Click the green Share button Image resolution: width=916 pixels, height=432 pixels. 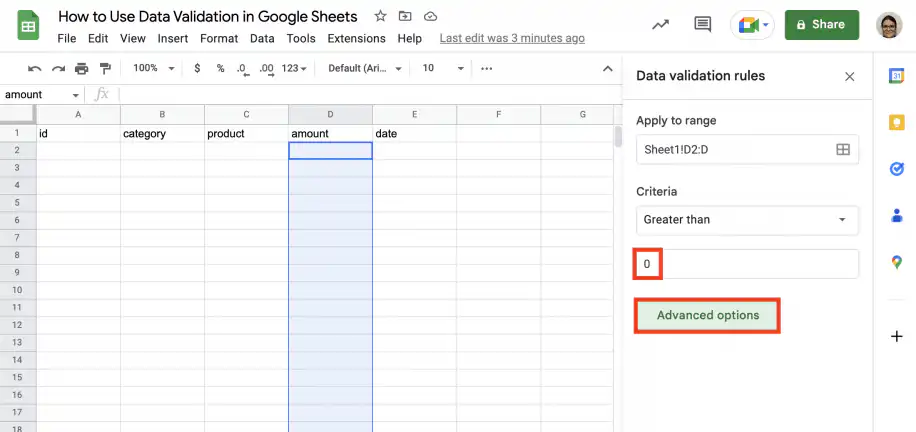(821, 25)
